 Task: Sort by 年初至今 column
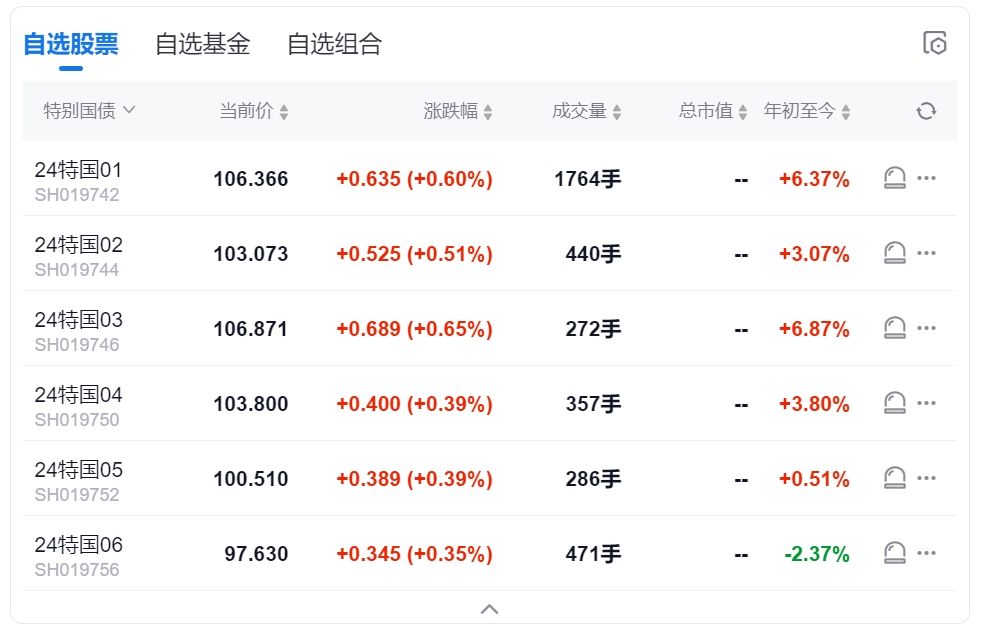pyautogui.click(x=807, y=111)
